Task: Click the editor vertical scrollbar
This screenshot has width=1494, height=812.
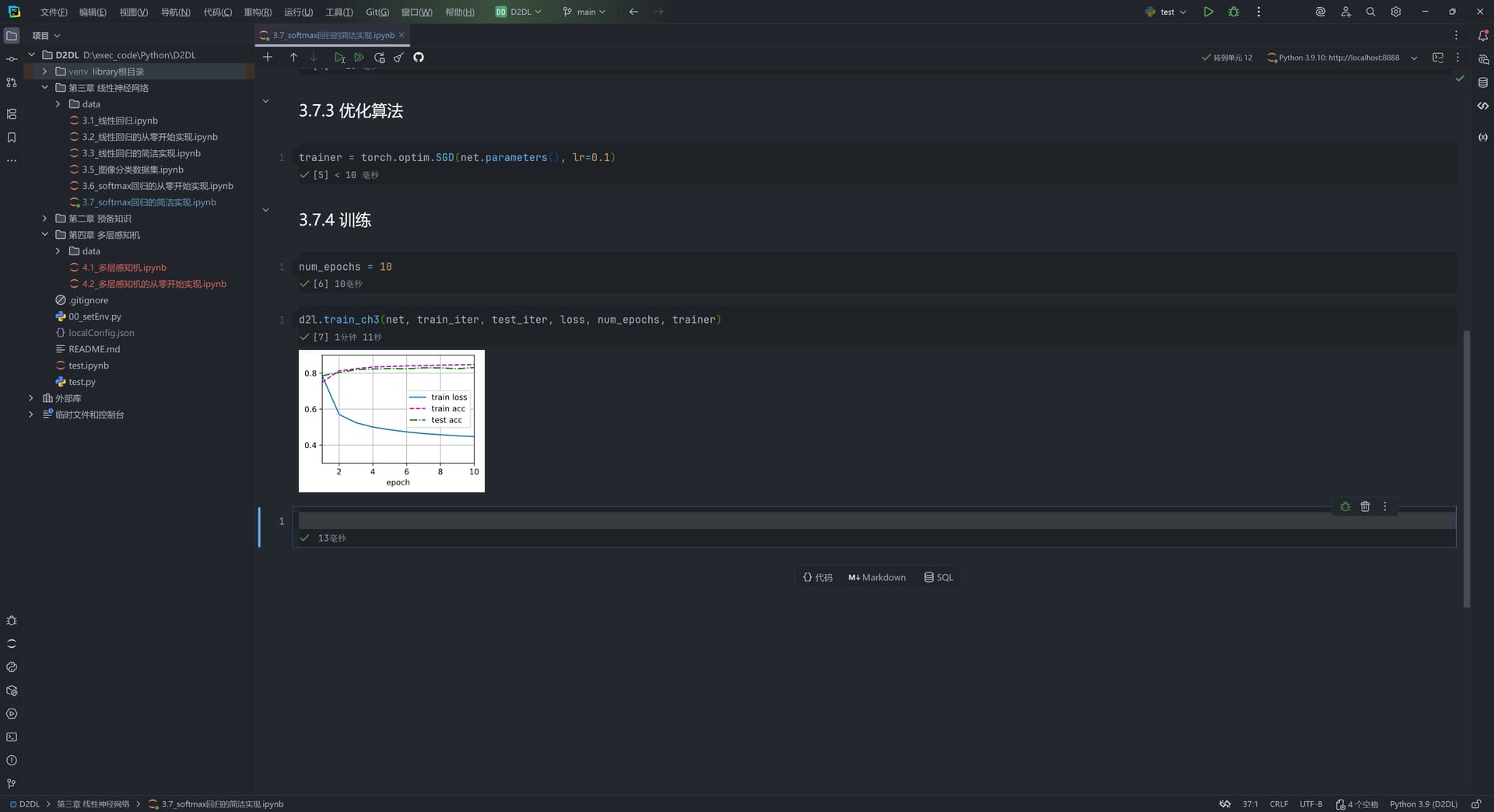Action: click(x=1467, y=469)
